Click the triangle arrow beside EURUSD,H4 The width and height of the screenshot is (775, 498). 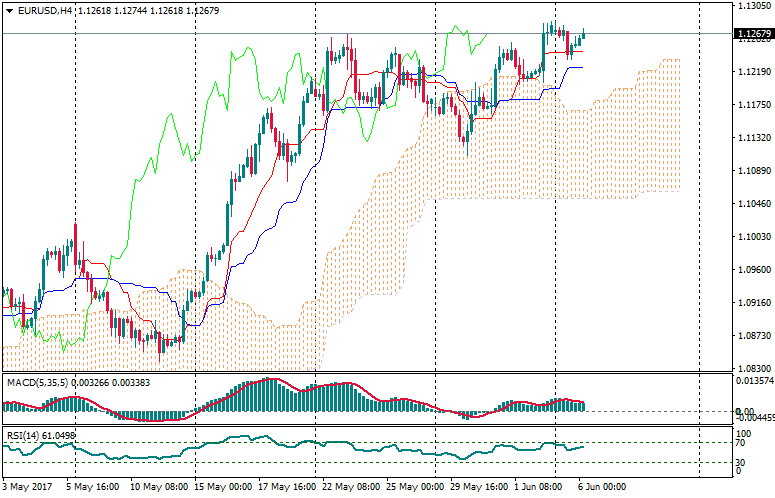[8, 11]
